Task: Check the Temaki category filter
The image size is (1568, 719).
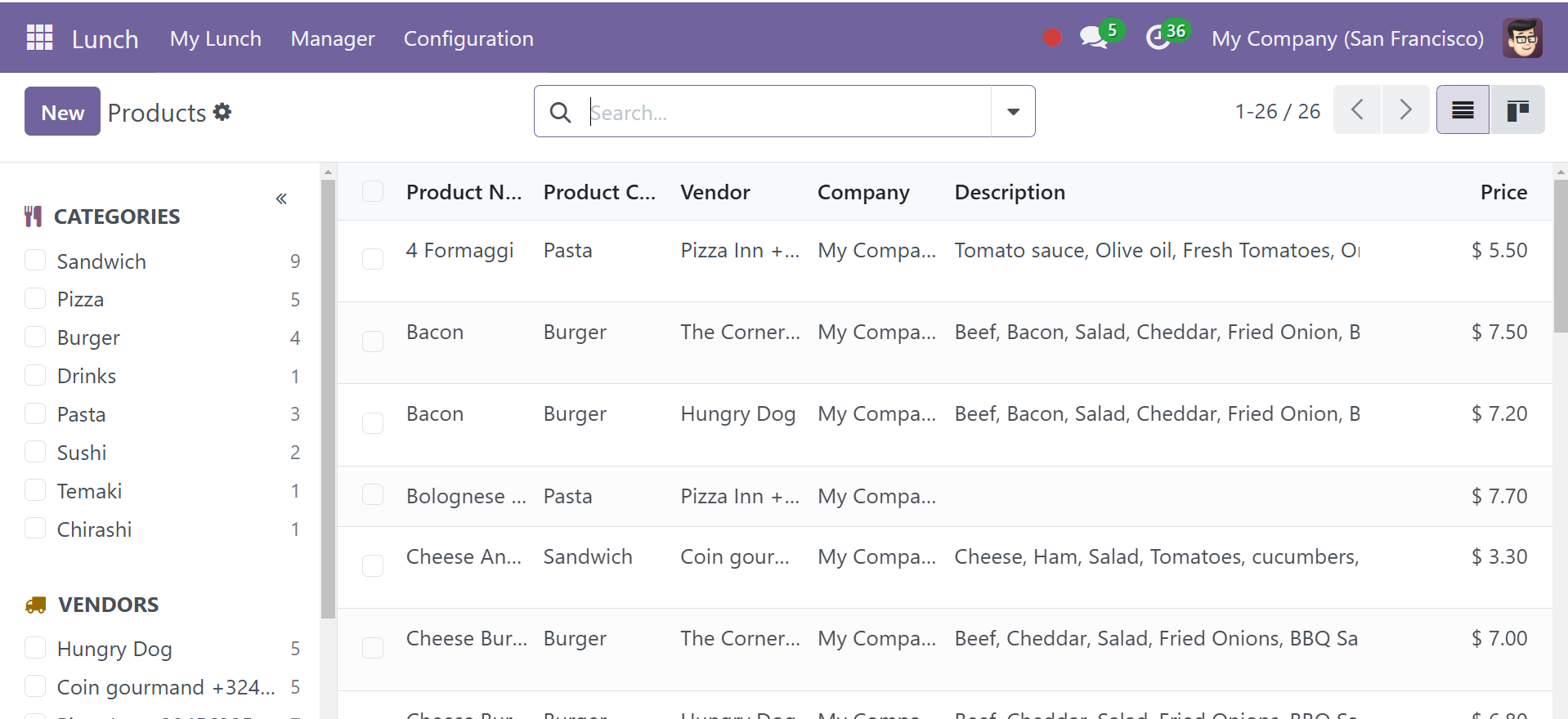Action: pos(35,490)
